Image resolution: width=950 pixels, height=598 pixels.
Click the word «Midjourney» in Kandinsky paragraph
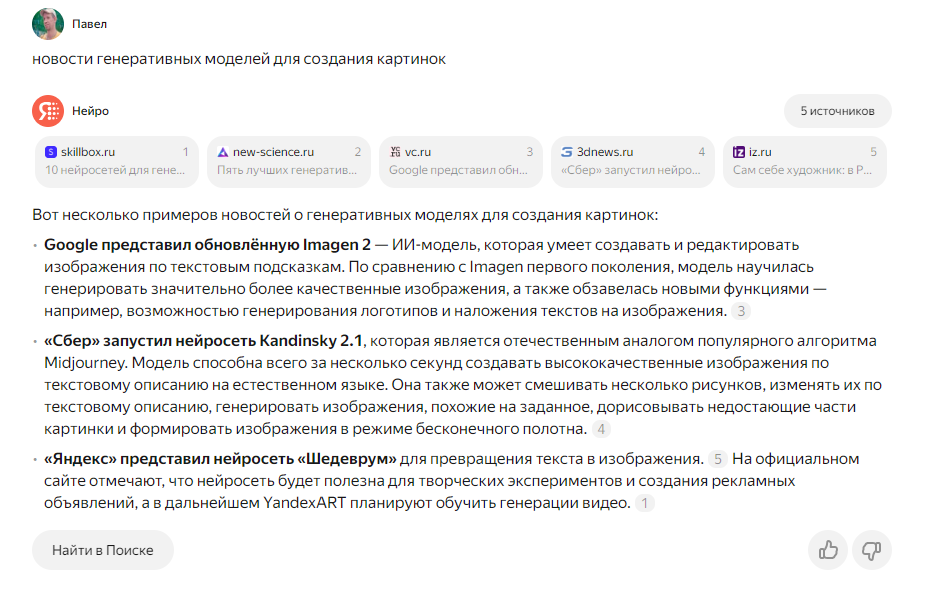click(85, 363)
